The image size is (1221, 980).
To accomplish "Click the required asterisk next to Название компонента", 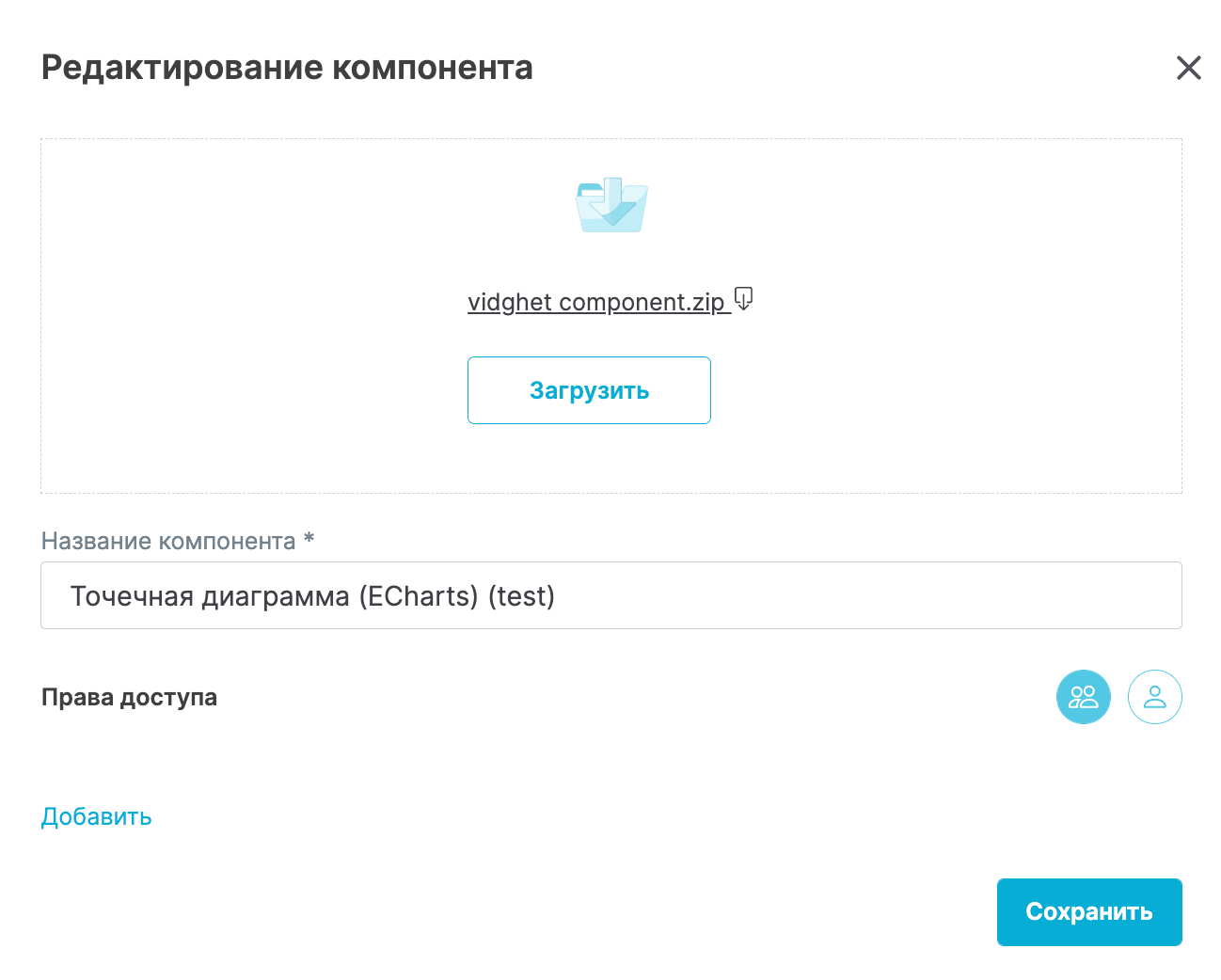I will (309, 539).
